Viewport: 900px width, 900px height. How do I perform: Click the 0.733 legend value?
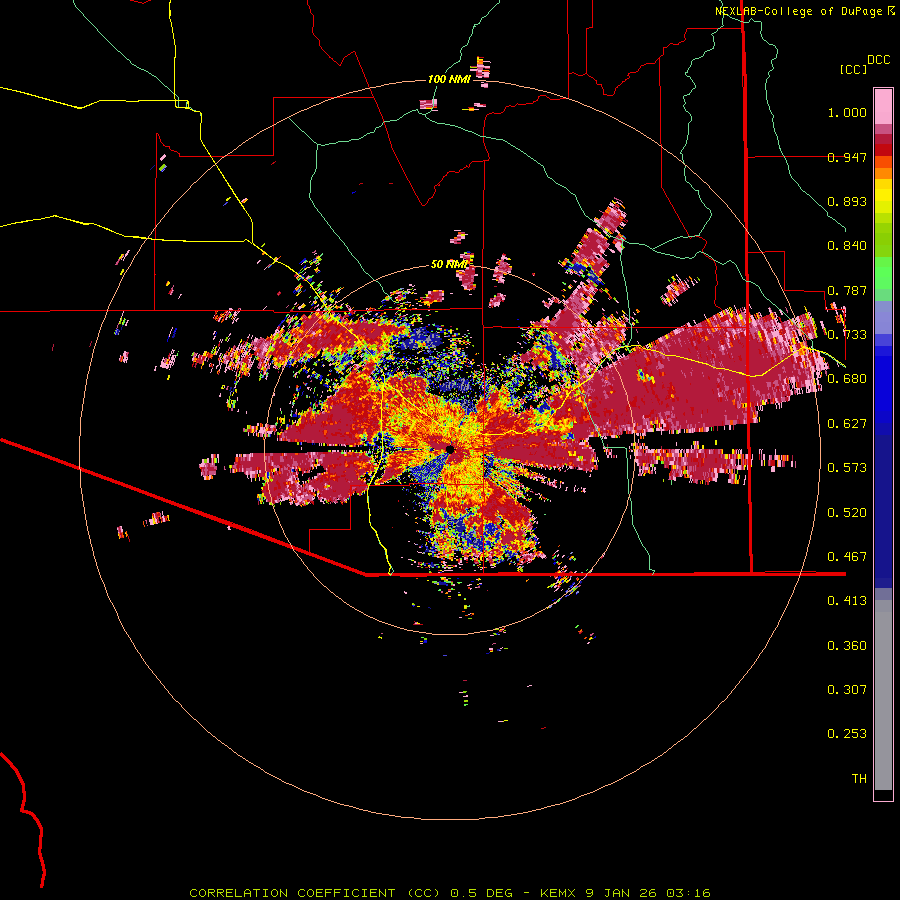click(x=847, y=335)
